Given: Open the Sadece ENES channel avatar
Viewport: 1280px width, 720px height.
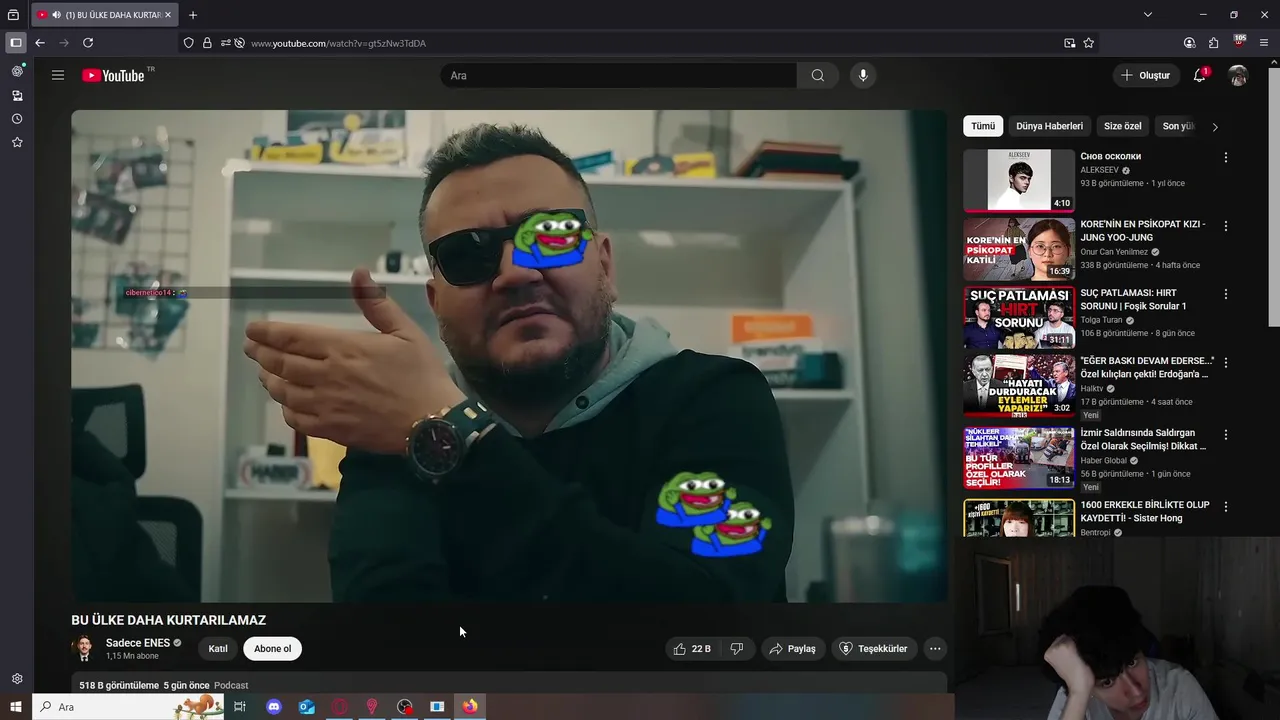Looking at the screenshot, I should point(84,649).
